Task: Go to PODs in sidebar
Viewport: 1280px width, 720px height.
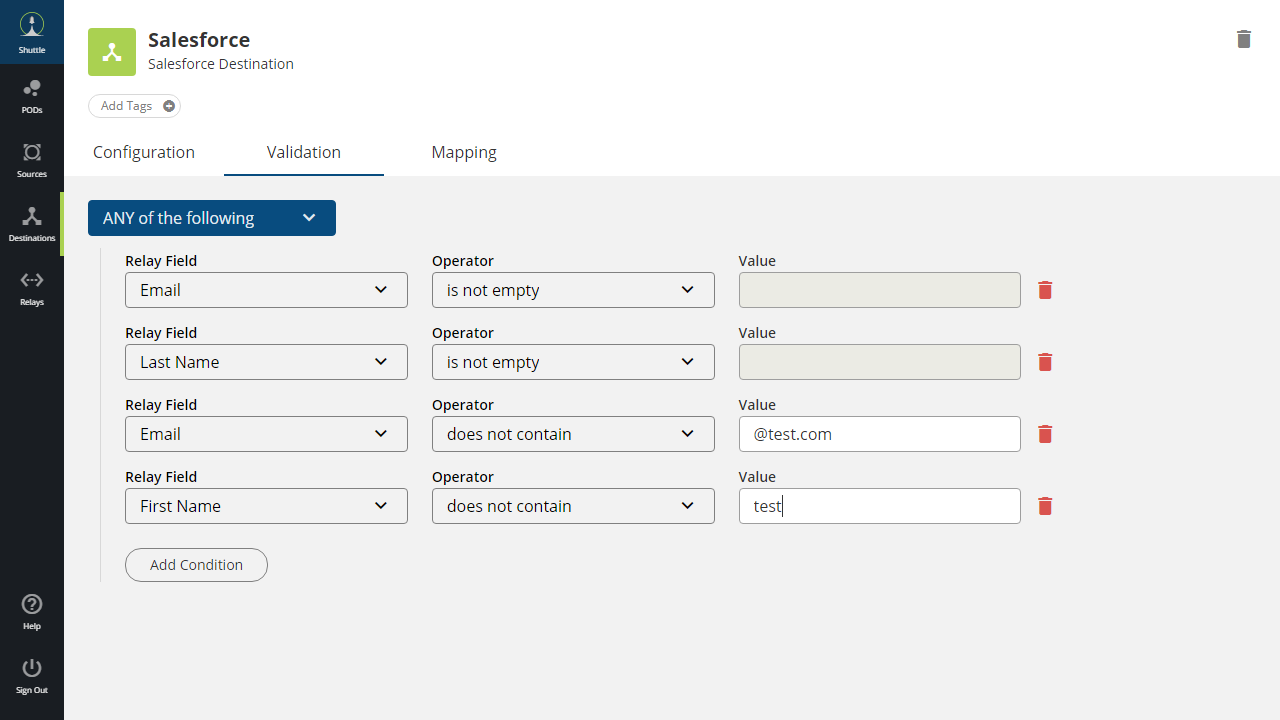Action: (32, 97)
